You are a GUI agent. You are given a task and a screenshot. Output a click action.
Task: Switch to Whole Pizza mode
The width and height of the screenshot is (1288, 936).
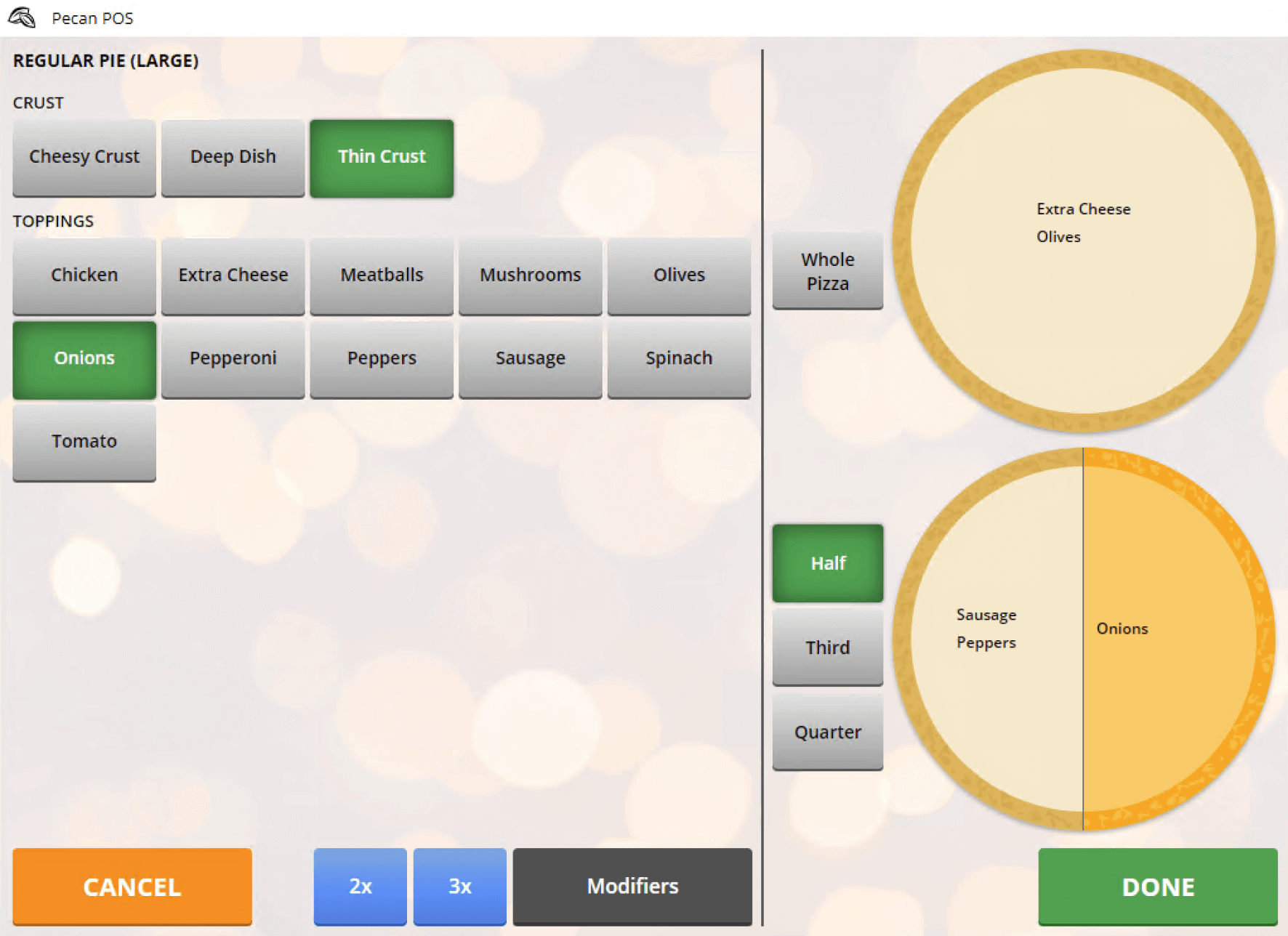[x=827, y=271]
